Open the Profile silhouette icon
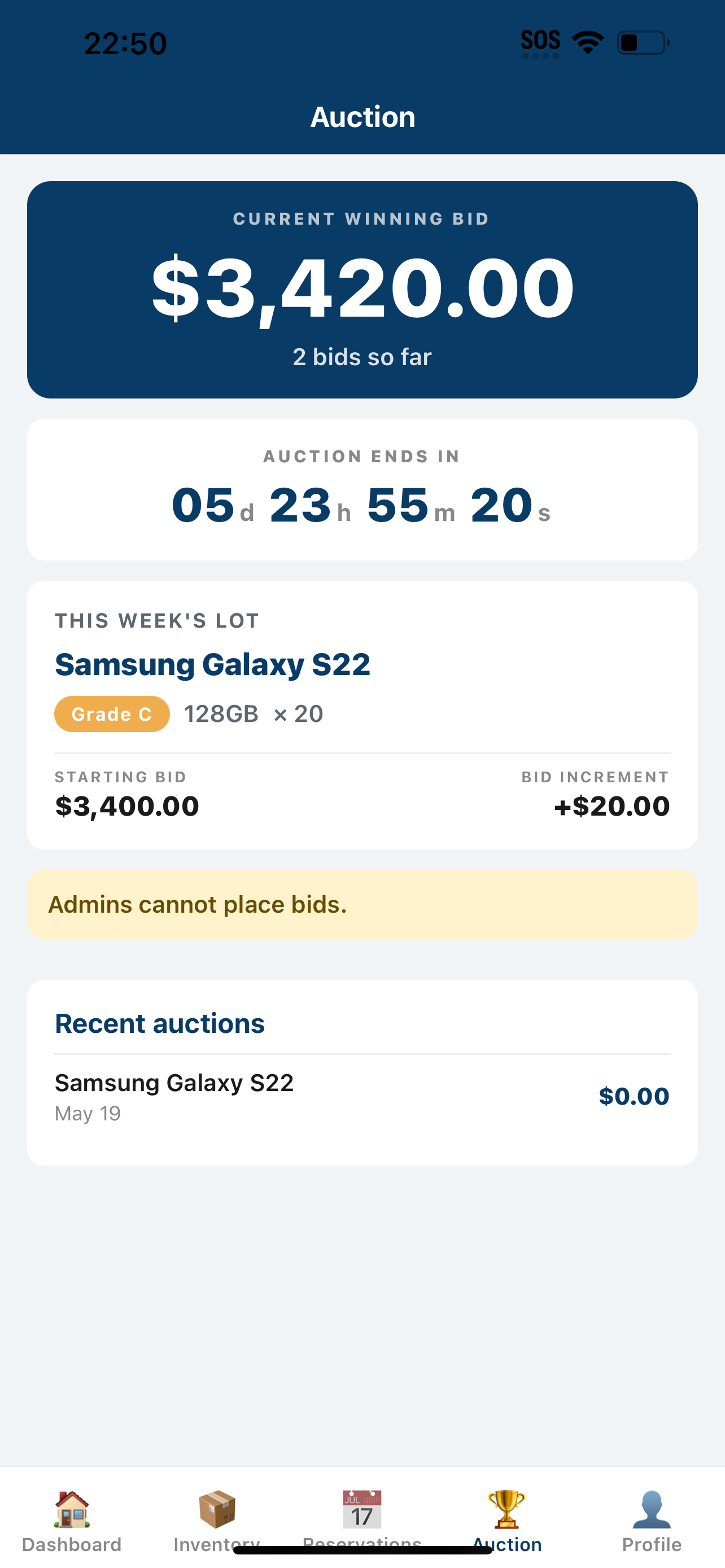This screenshot has height=1568, width=725. click(x=652, y=1509)
